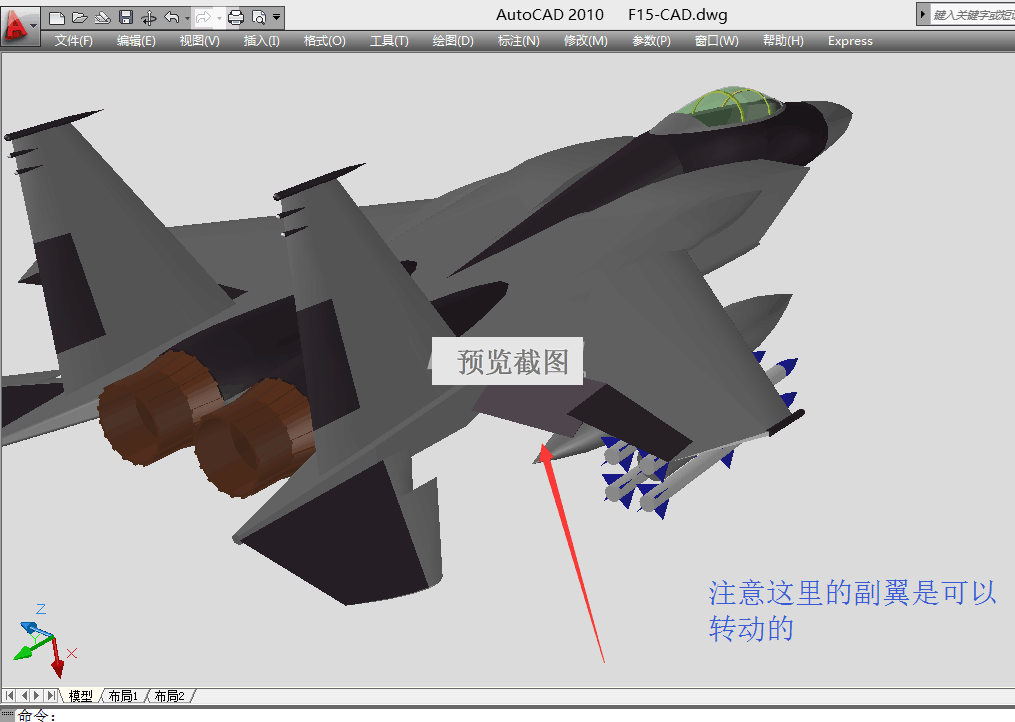Open the AutoCAD application menu button
1015x722 pixels.
[x=19, y=26]
